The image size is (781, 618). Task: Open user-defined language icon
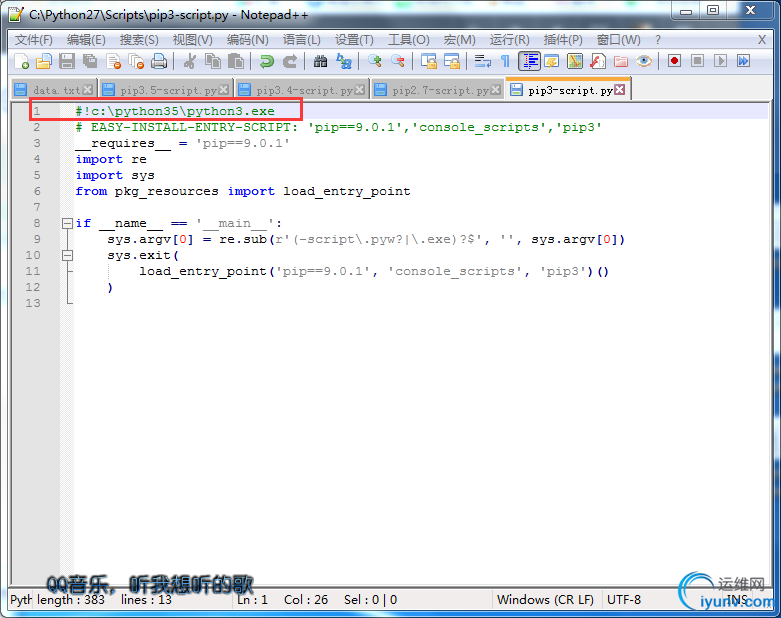(551, 61)
